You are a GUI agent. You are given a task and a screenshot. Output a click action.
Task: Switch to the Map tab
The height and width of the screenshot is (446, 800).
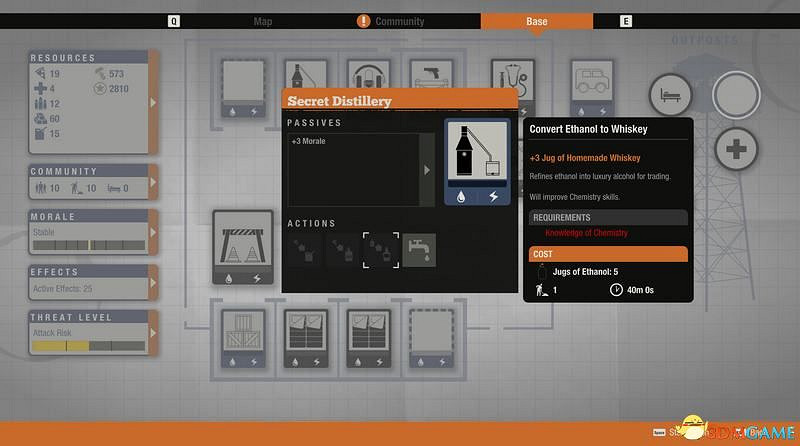263,21
